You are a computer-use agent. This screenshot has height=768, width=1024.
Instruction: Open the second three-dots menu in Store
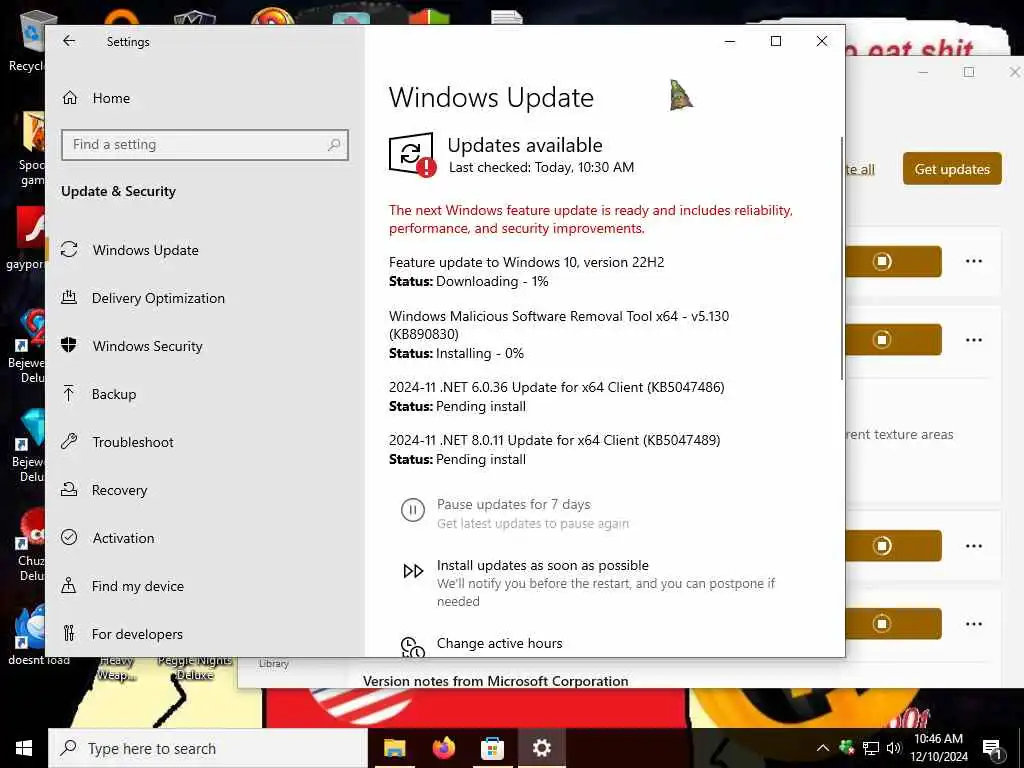974,340
